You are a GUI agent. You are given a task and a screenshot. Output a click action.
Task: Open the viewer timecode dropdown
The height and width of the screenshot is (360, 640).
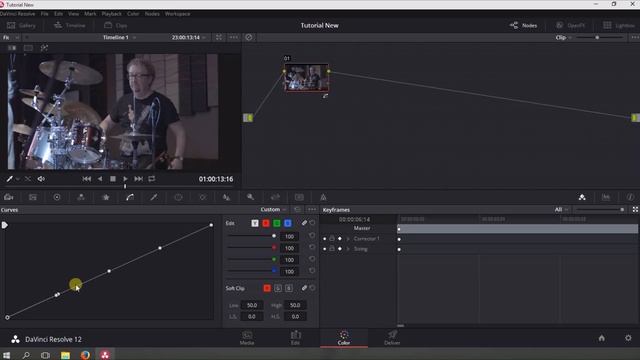click(188, 37)
